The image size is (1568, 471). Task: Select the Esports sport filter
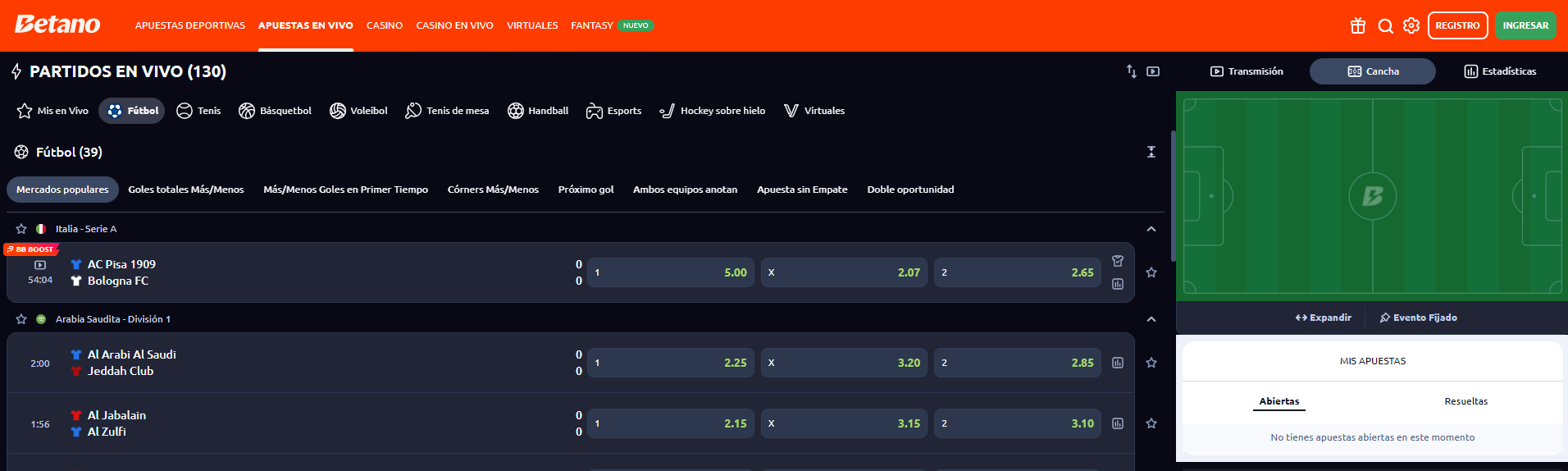coord(613,111)
